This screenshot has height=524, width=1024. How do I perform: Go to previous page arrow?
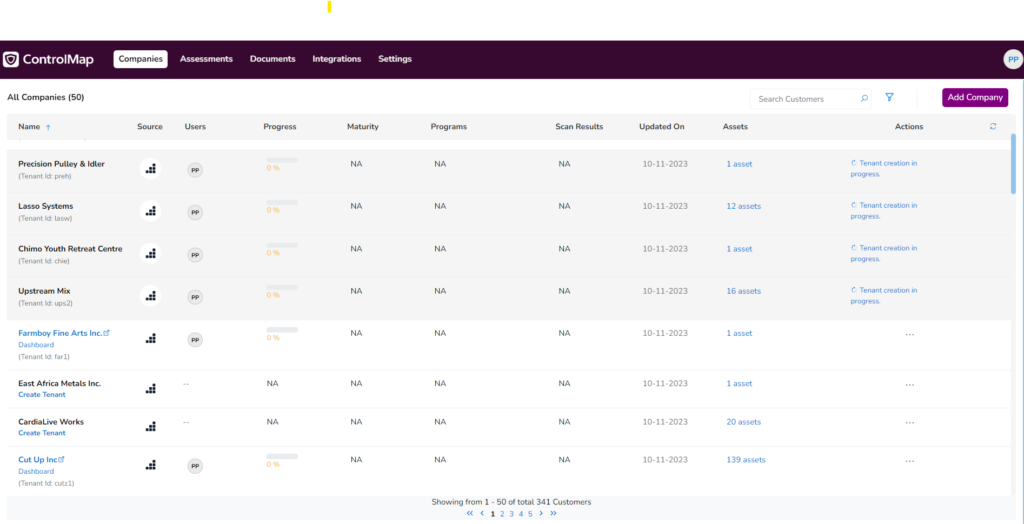click(x=482, y=514)
